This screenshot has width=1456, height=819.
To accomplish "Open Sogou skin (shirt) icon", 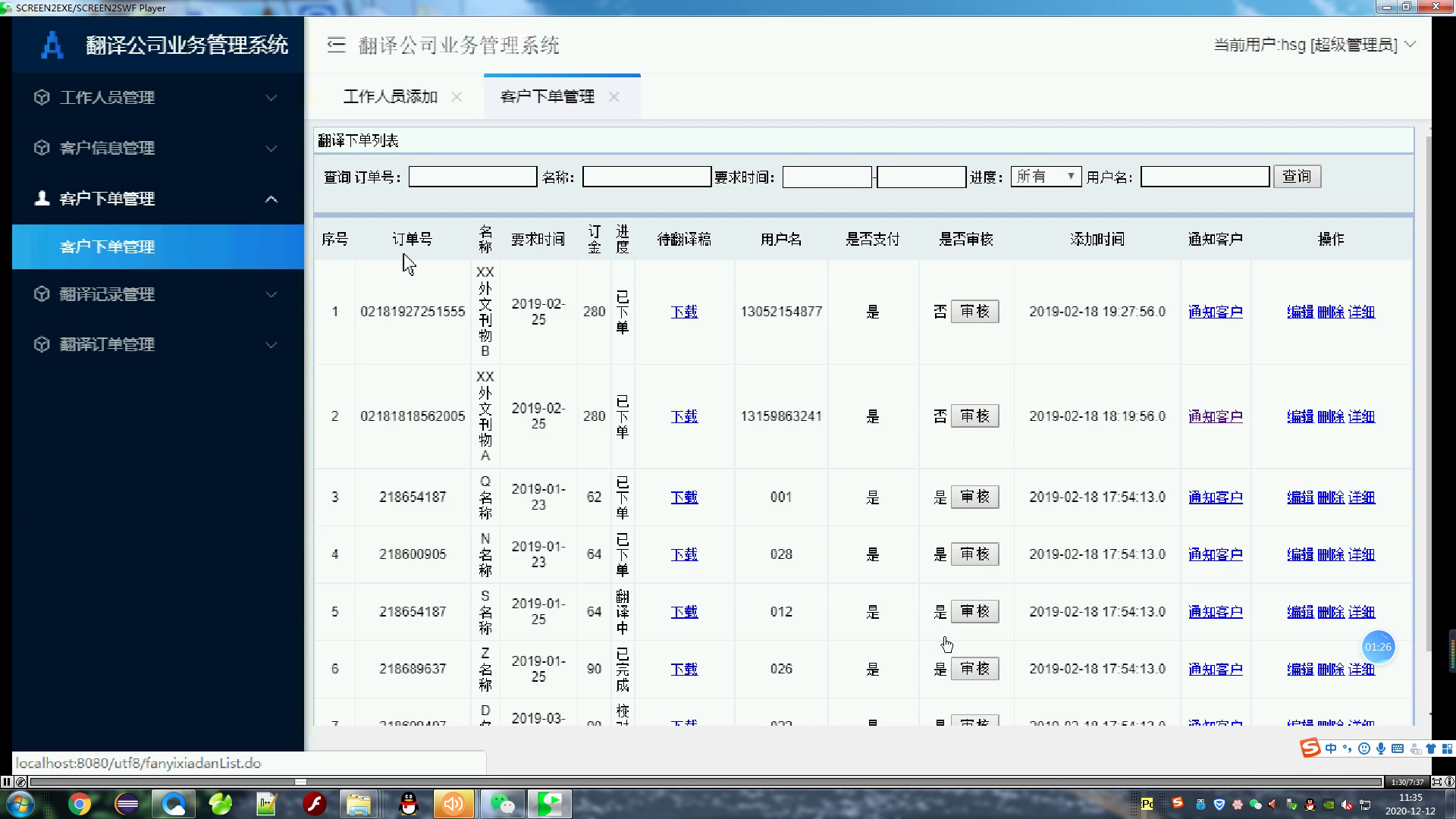I will [1431, 748].
